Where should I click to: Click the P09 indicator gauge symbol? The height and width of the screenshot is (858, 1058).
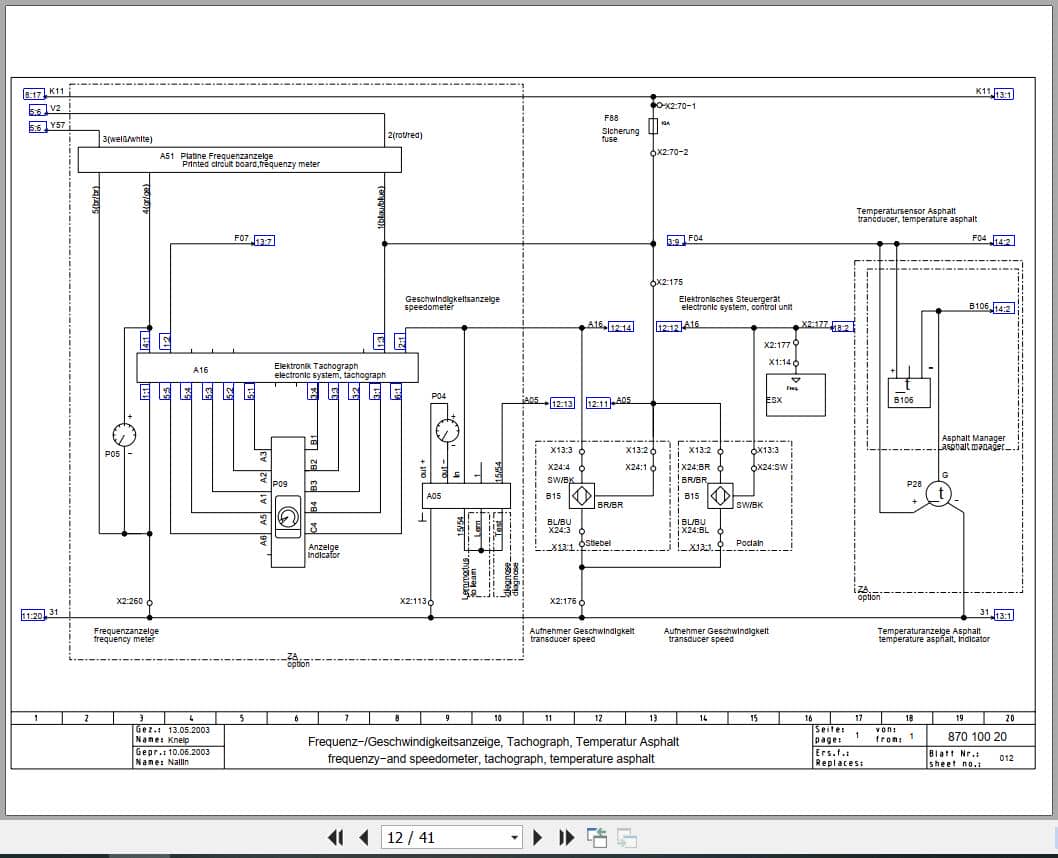288,518
